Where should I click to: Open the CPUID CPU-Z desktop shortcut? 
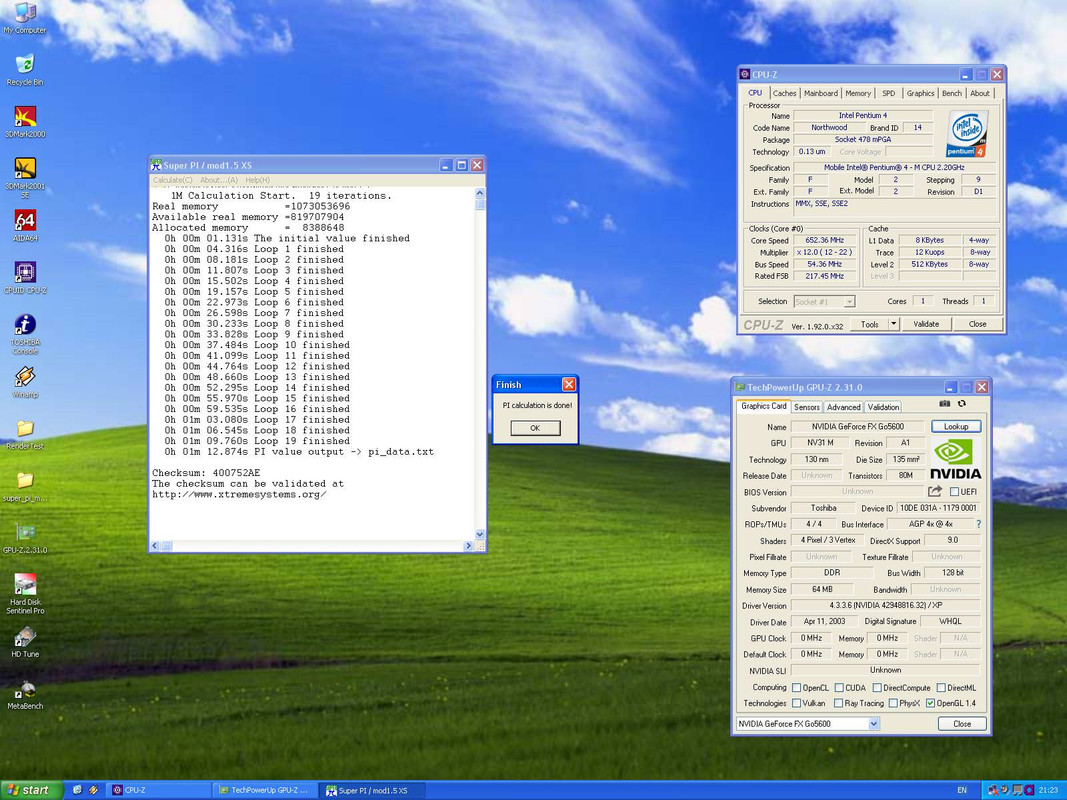click(25, 278)
